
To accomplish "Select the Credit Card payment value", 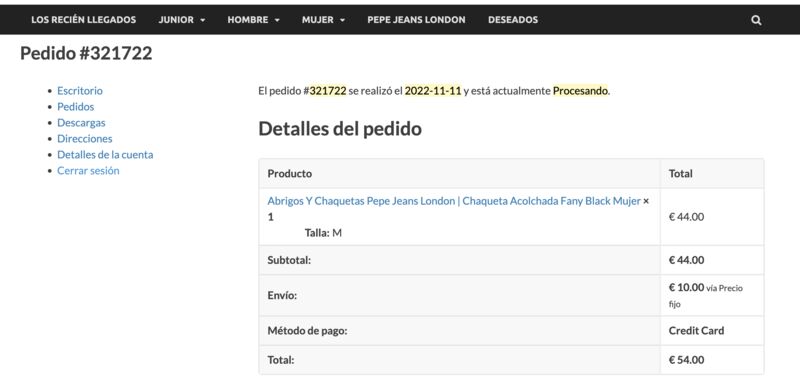I will 696,331.
